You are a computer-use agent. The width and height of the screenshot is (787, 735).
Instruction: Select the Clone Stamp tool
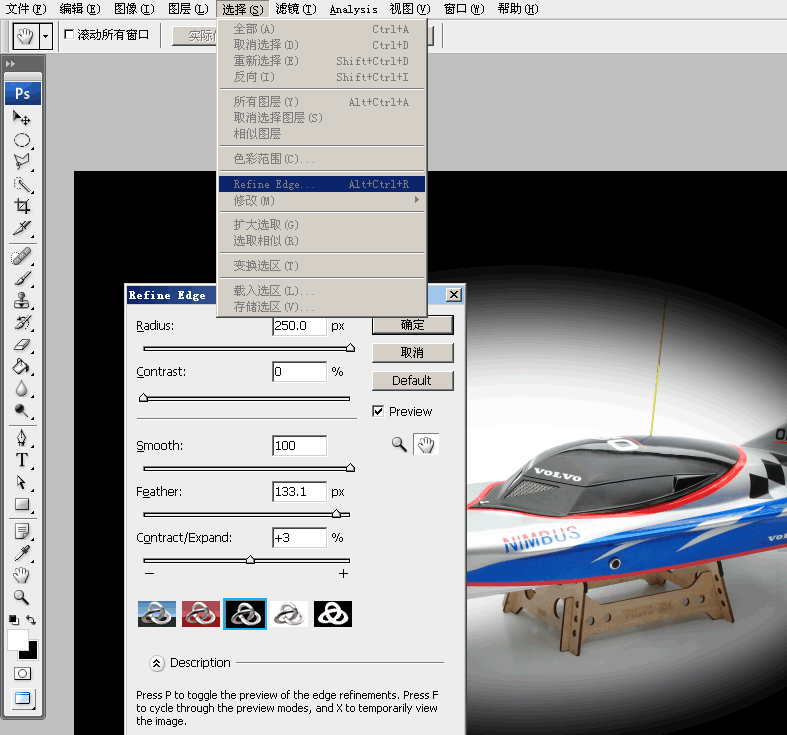(x=21, y=301)
